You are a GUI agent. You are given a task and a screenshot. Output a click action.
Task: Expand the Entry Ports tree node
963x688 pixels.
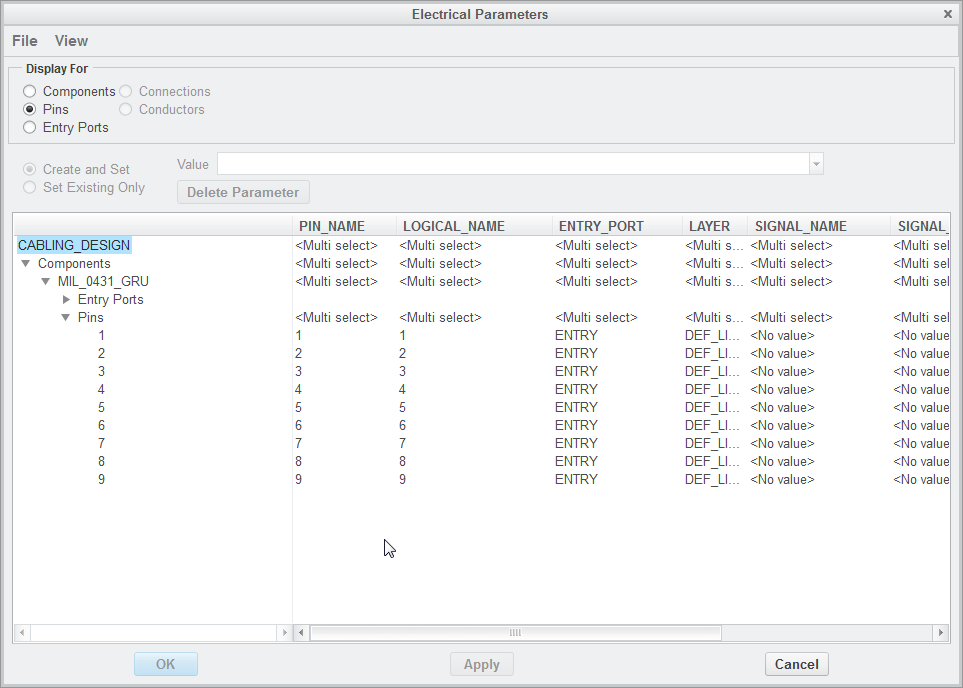coord(66,299)
